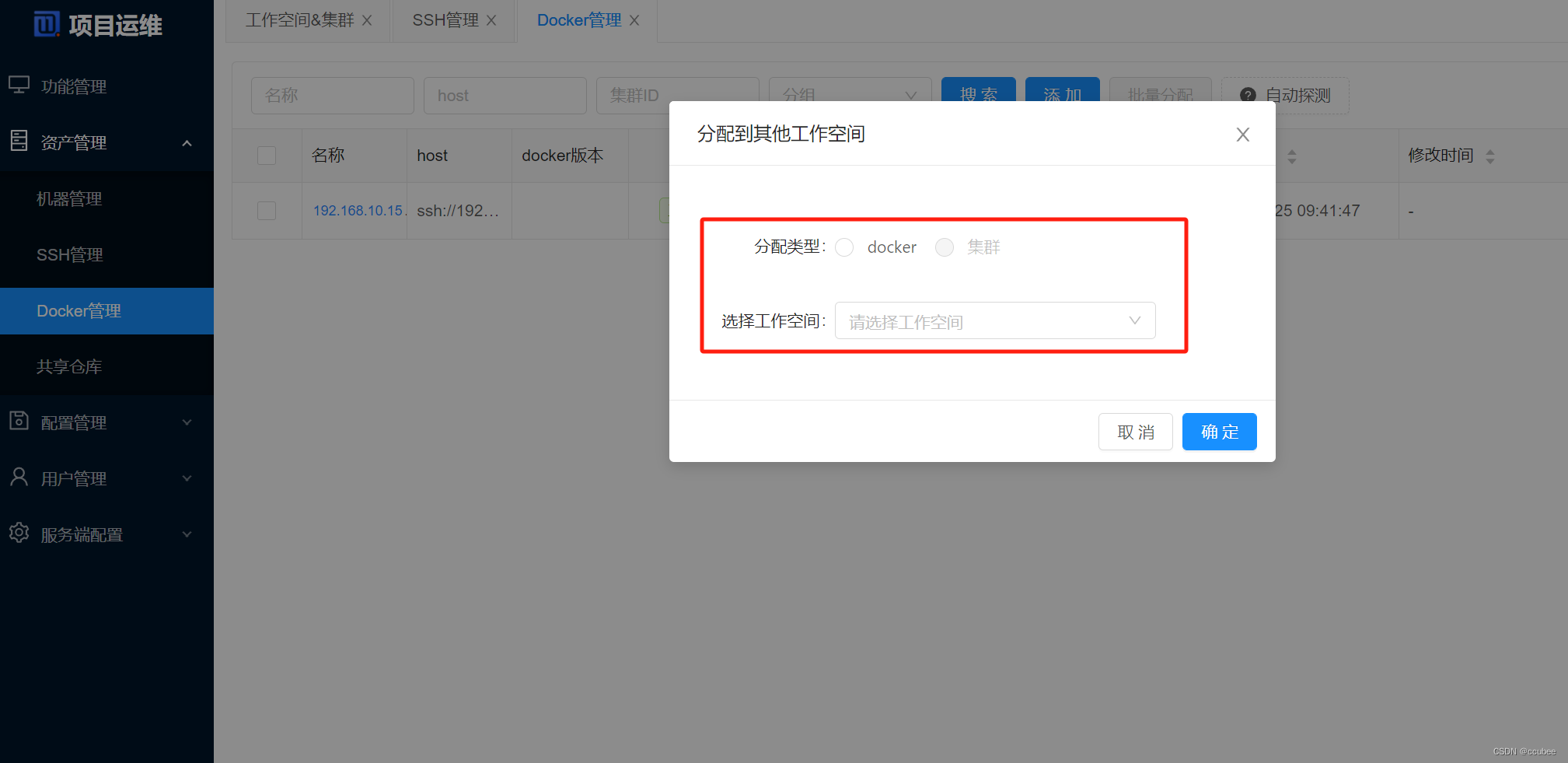Click the 确定 button

[x=1219, y=432]
